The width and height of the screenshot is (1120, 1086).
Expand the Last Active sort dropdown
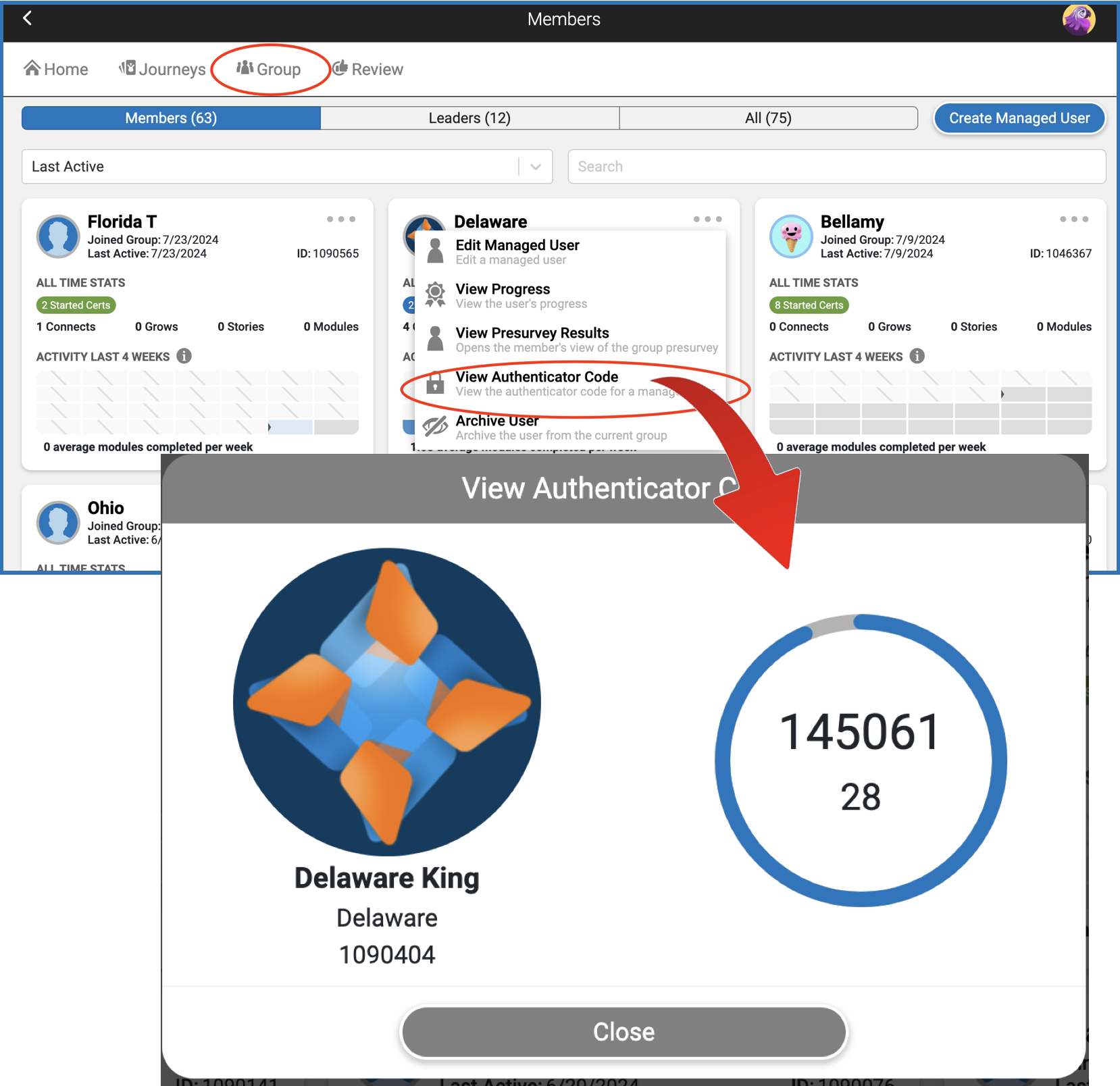[535, 167]
